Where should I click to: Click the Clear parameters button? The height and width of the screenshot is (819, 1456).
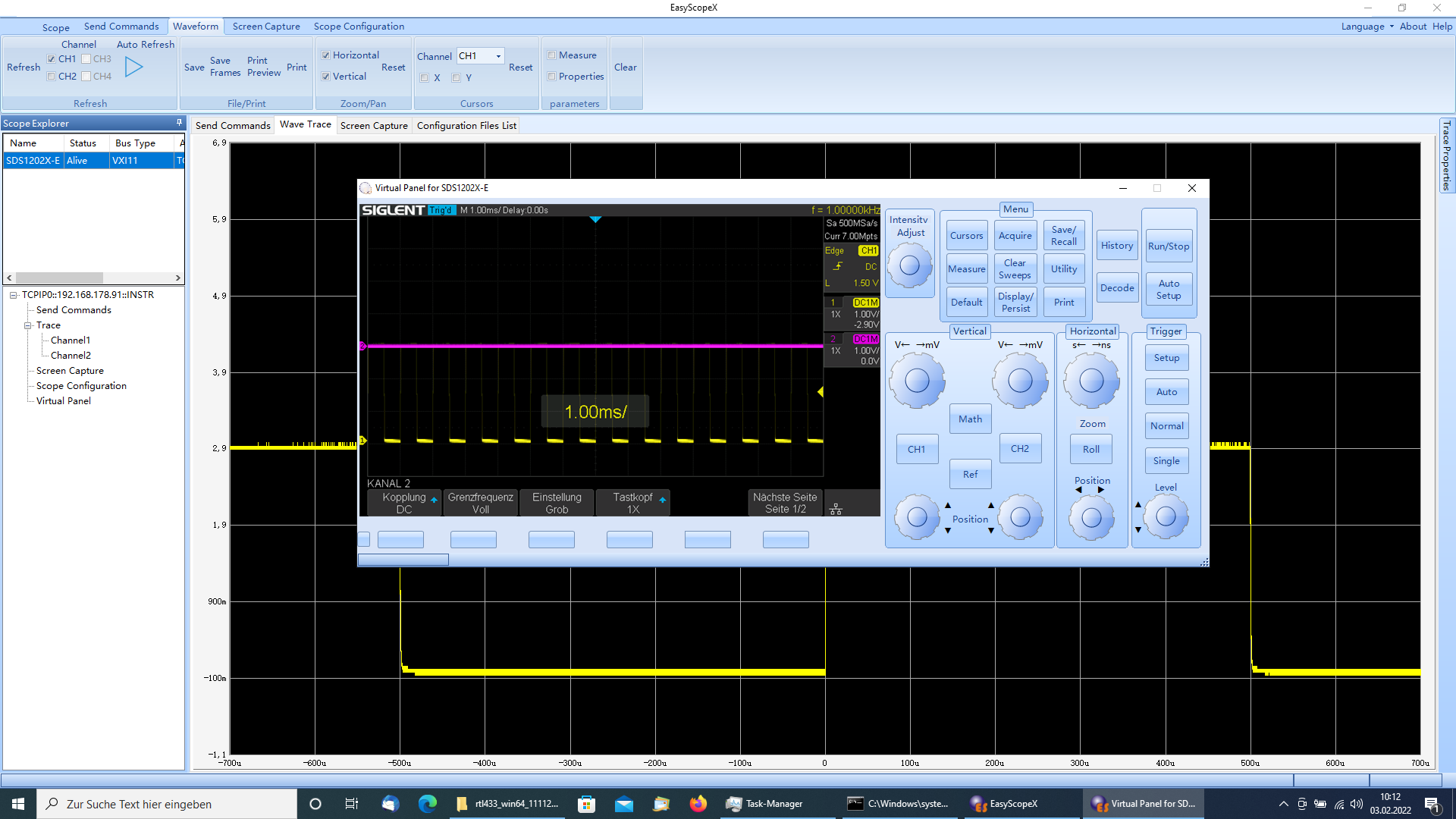[x=626, y=67]
